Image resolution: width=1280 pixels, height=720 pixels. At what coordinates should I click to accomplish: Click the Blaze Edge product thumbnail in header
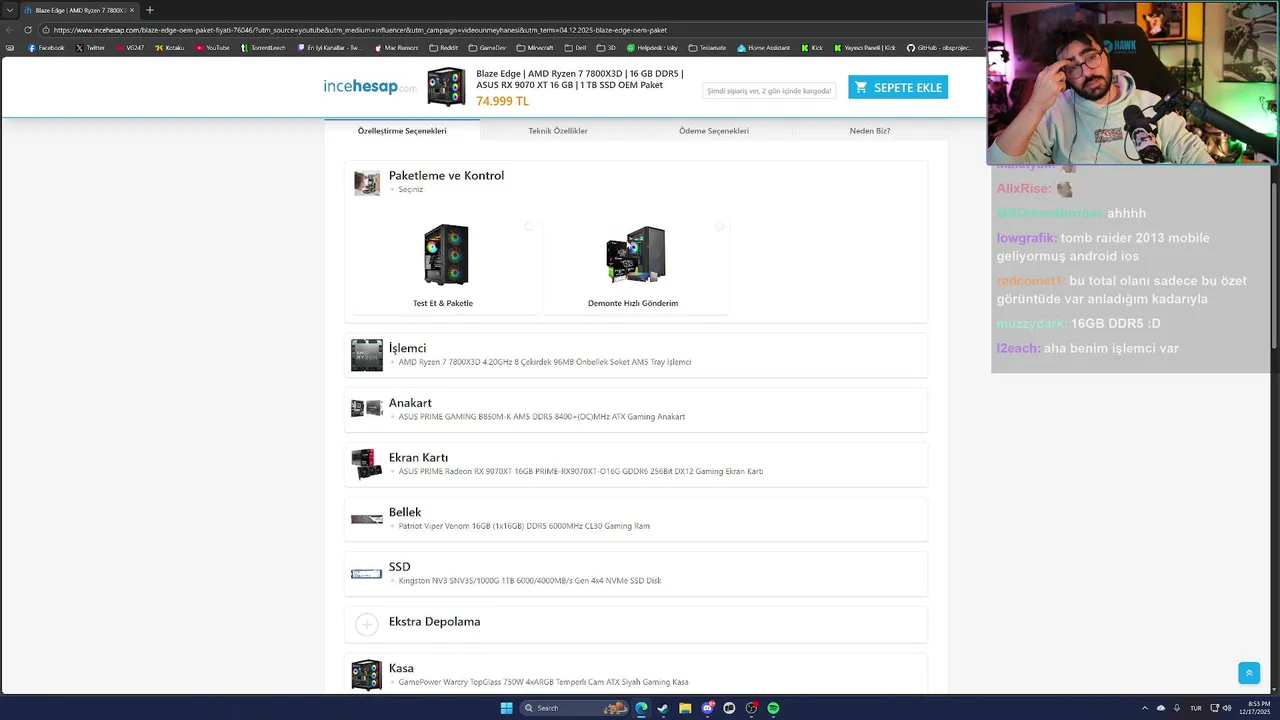(x=446, y=87)
